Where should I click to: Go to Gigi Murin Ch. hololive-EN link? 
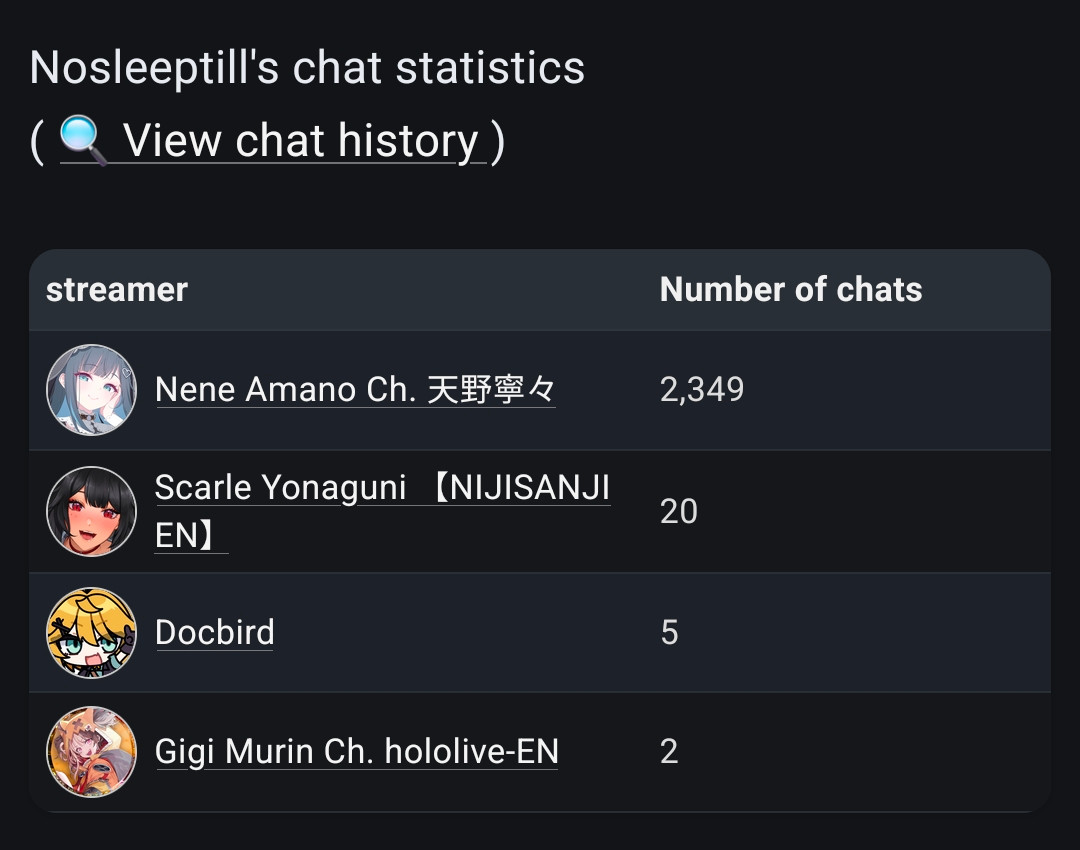tap(356, 751)
